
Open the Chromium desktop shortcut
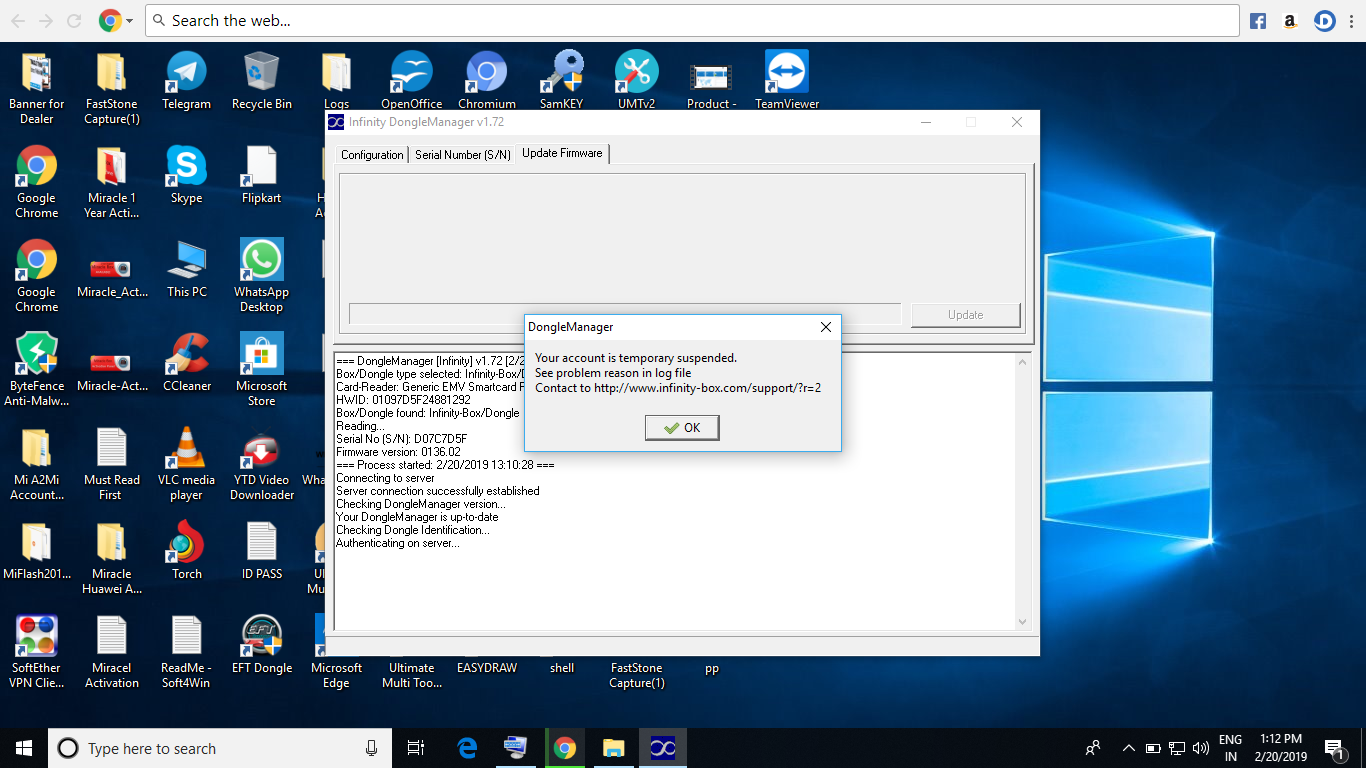coord(486,80)
